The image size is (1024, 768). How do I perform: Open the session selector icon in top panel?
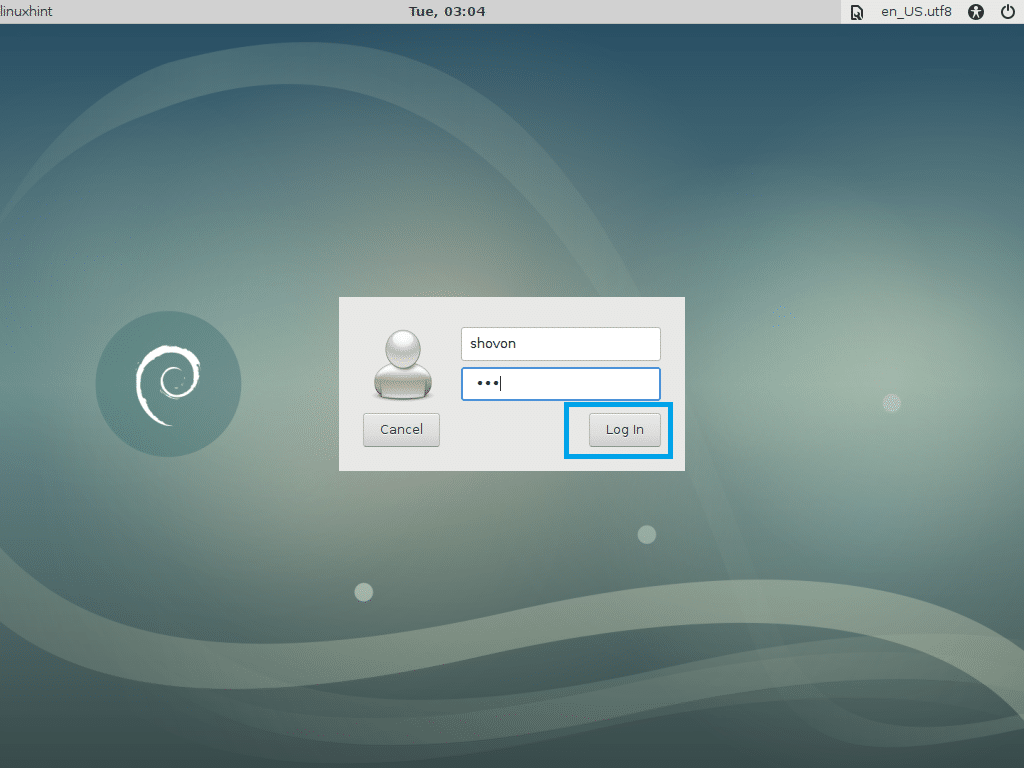[857, 12]
